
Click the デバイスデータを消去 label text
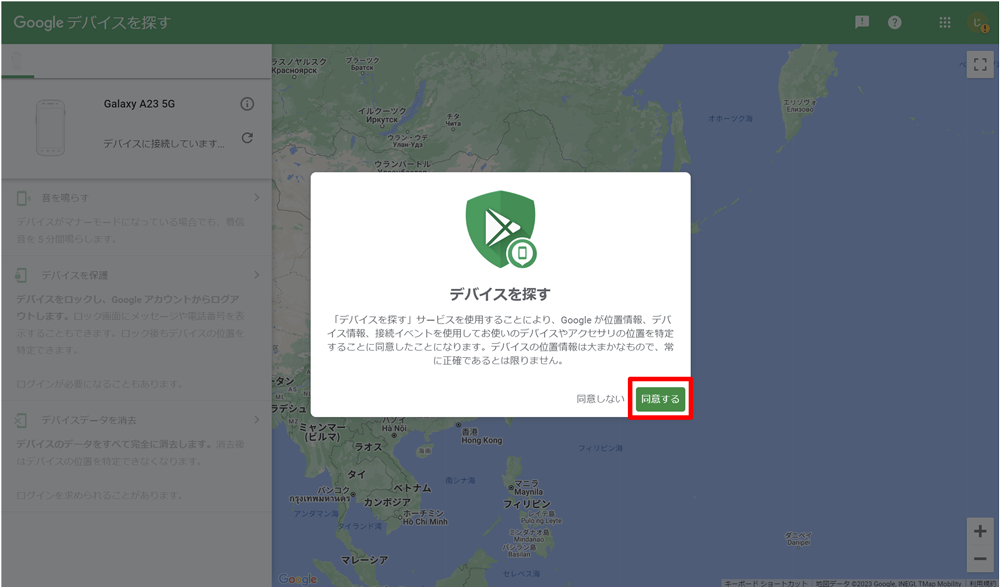point(89,420)
